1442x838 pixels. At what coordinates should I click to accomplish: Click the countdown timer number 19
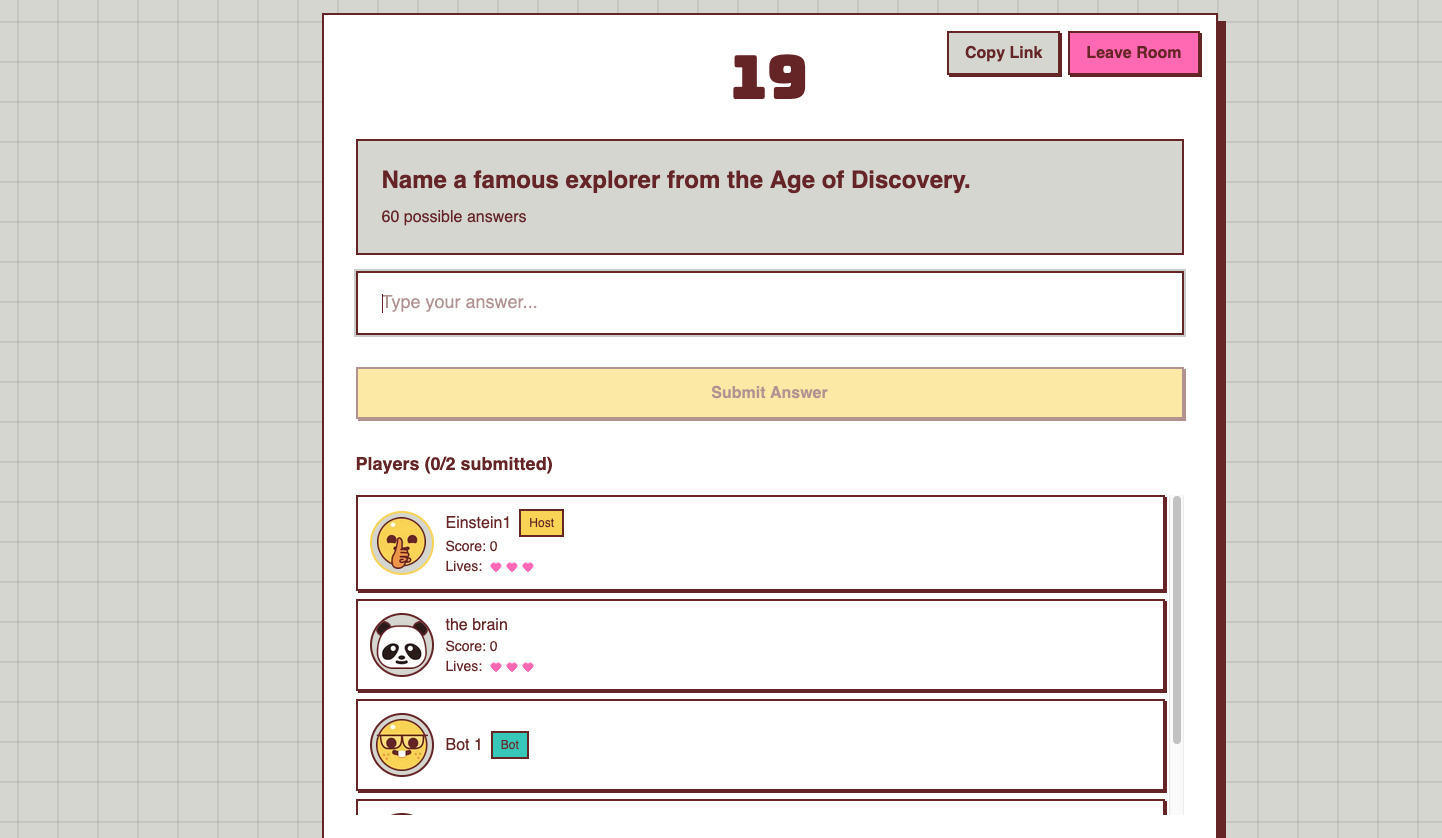coord(769,77)
